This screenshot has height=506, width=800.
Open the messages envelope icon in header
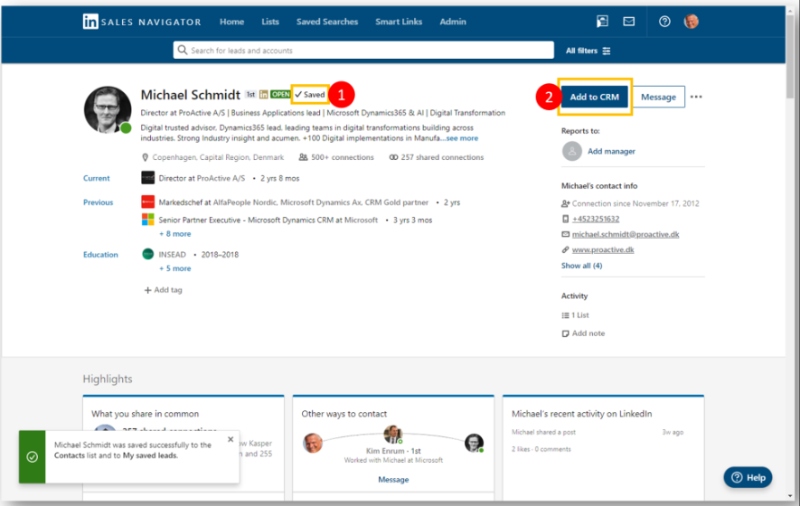pos(629,21)
